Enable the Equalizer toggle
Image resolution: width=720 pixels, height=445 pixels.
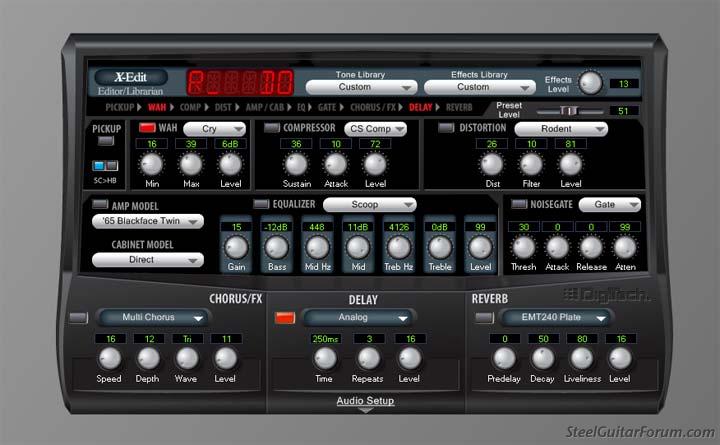(261, 204)
